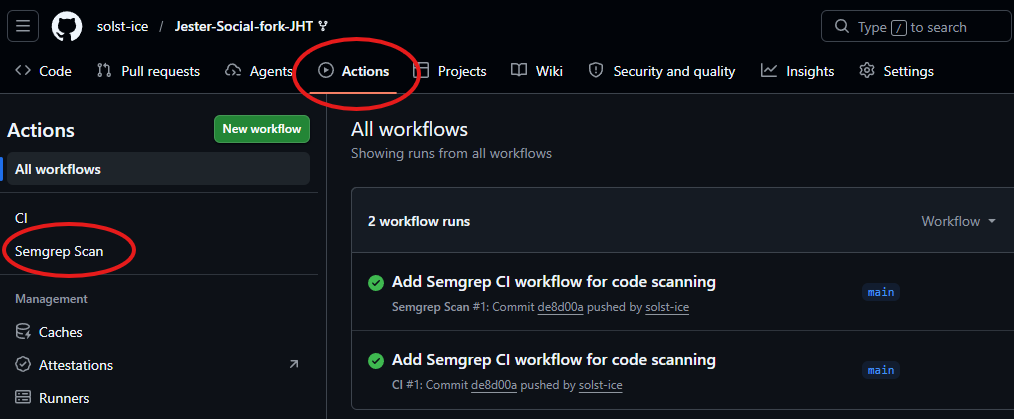The height and width of the screenshot is (419, 1014).
Task: Switch to the Wiki tab
Action: (x=537, y=71)
